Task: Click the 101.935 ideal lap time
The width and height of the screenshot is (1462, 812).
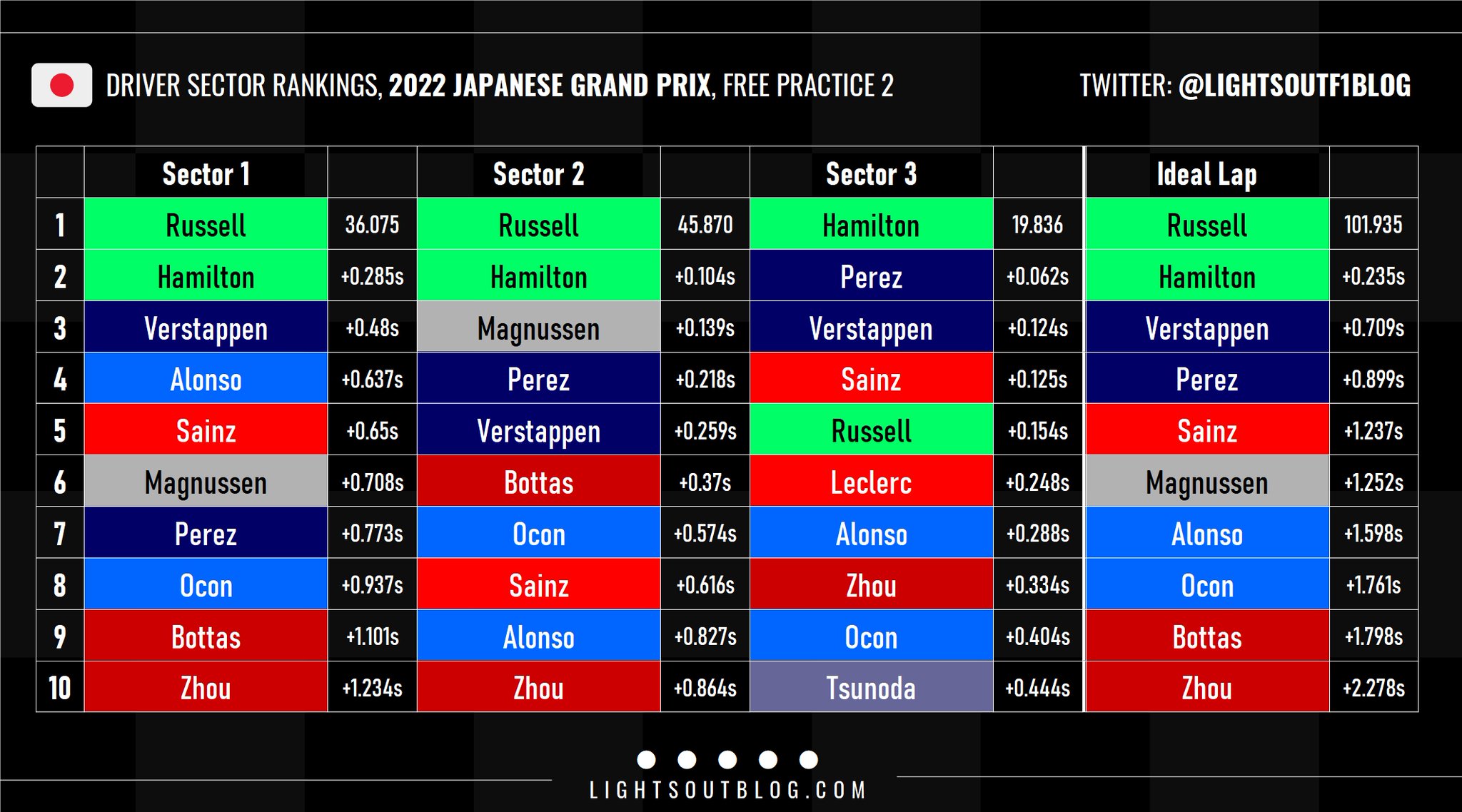Action: (1373, 225)
